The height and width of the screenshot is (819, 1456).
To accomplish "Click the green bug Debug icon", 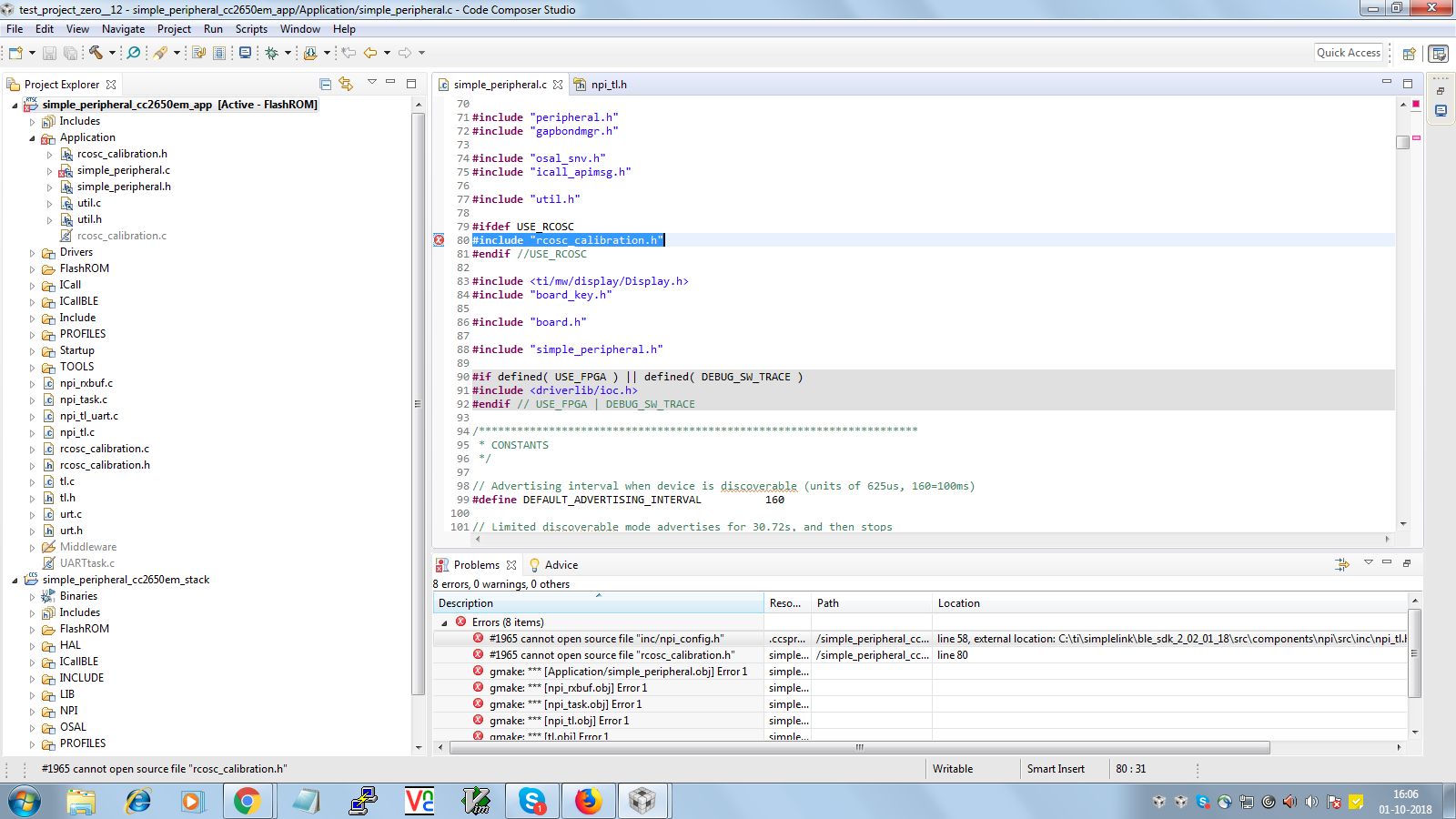I will [x=271, y=53].
